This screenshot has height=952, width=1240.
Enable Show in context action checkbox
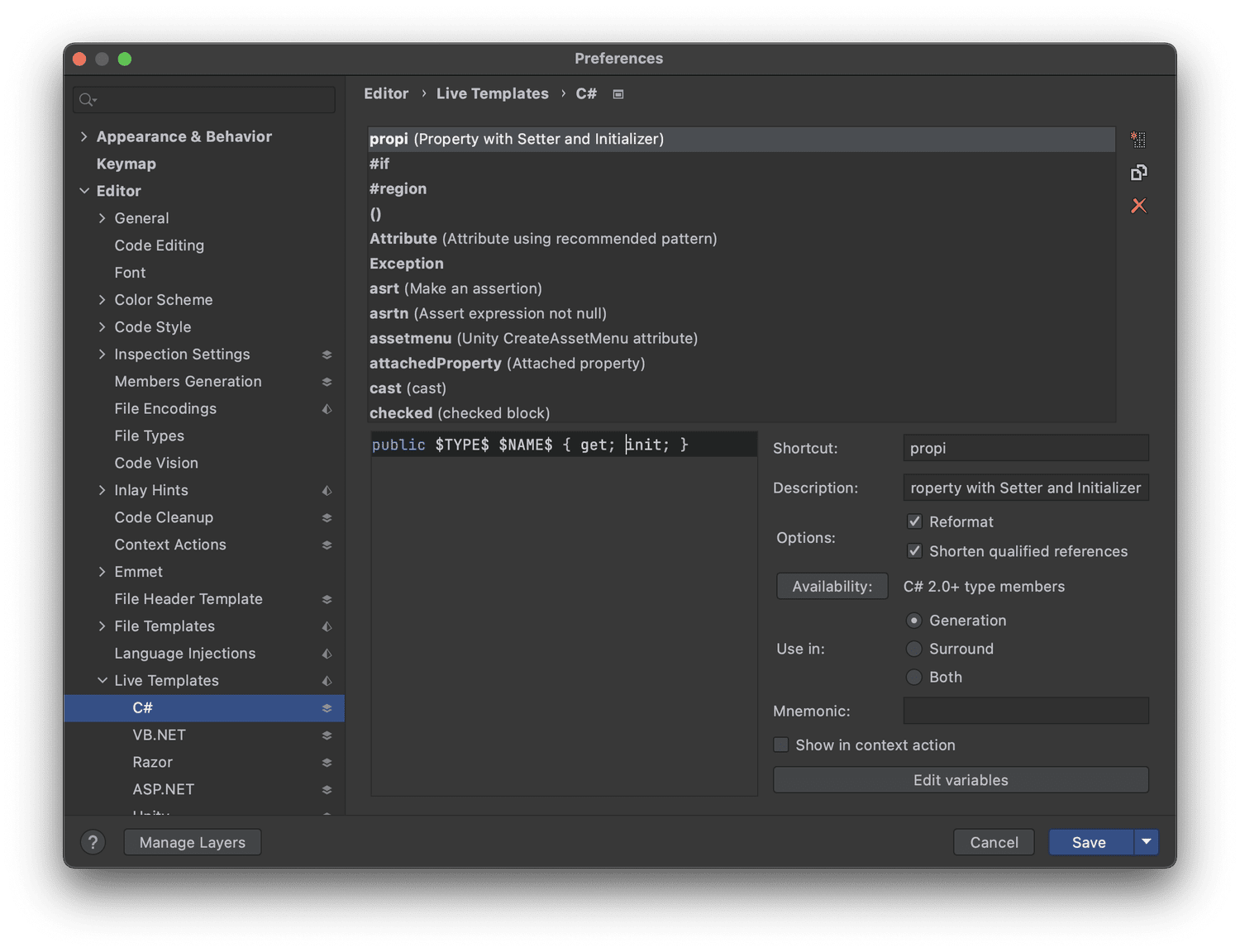click(x=780, y=745)
